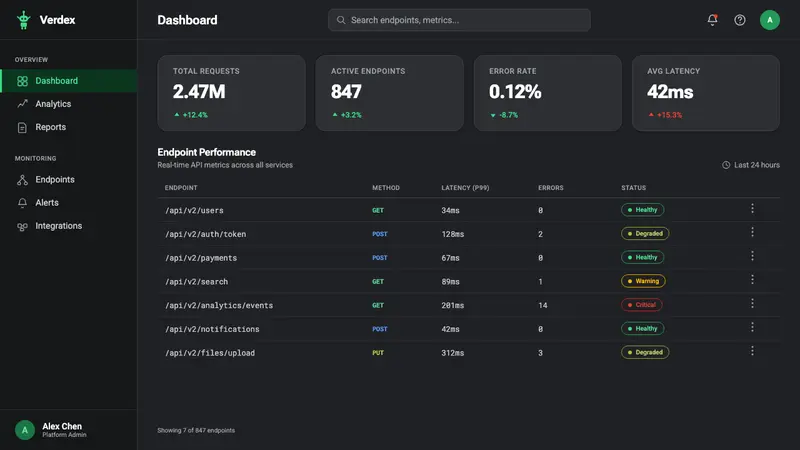Select endpoint text /api/v2/notifications

[x=212, y=329]
